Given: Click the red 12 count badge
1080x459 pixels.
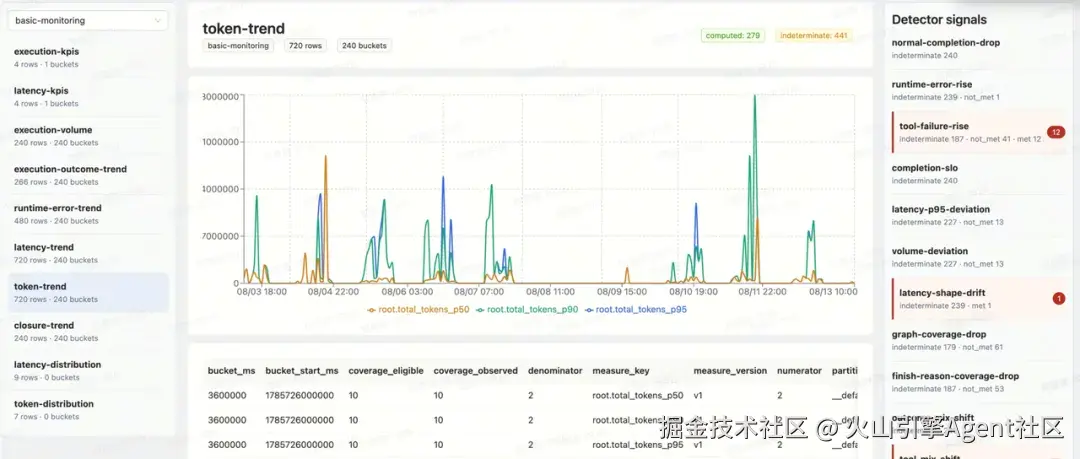Looking at the screenshot, I should [1055, 132].
